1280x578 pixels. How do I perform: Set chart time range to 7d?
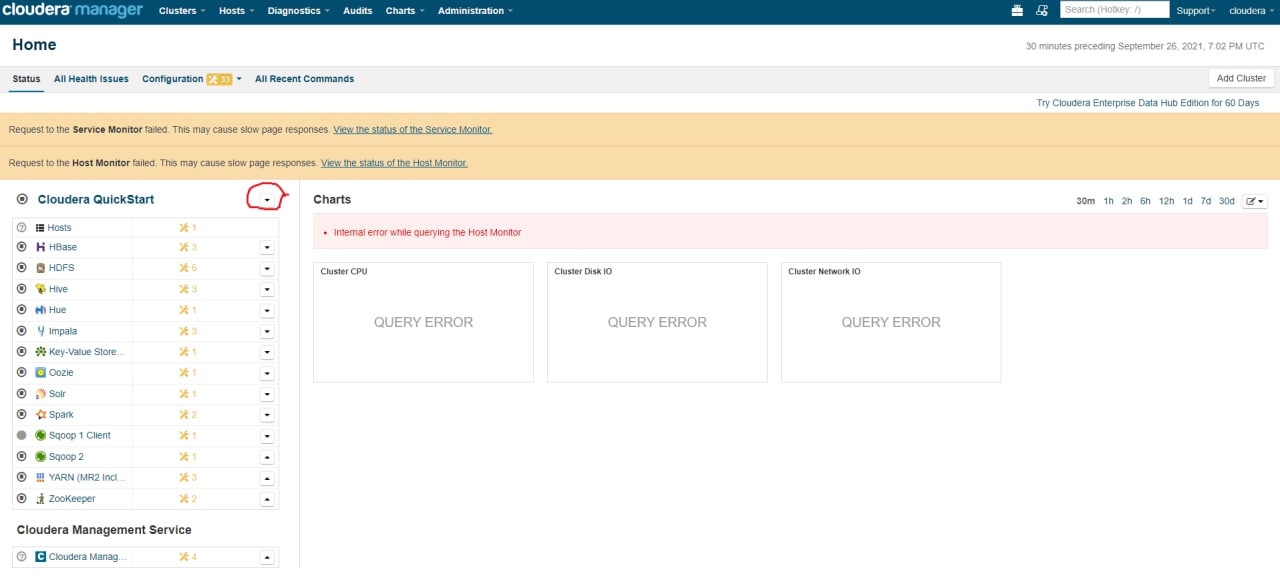click(x=1205, y=201)
